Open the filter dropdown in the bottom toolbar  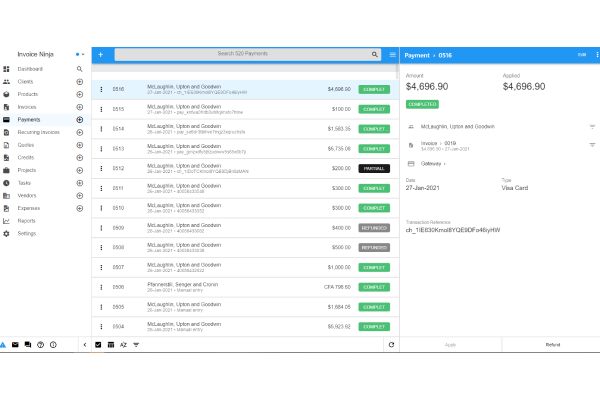click(136, 344)
